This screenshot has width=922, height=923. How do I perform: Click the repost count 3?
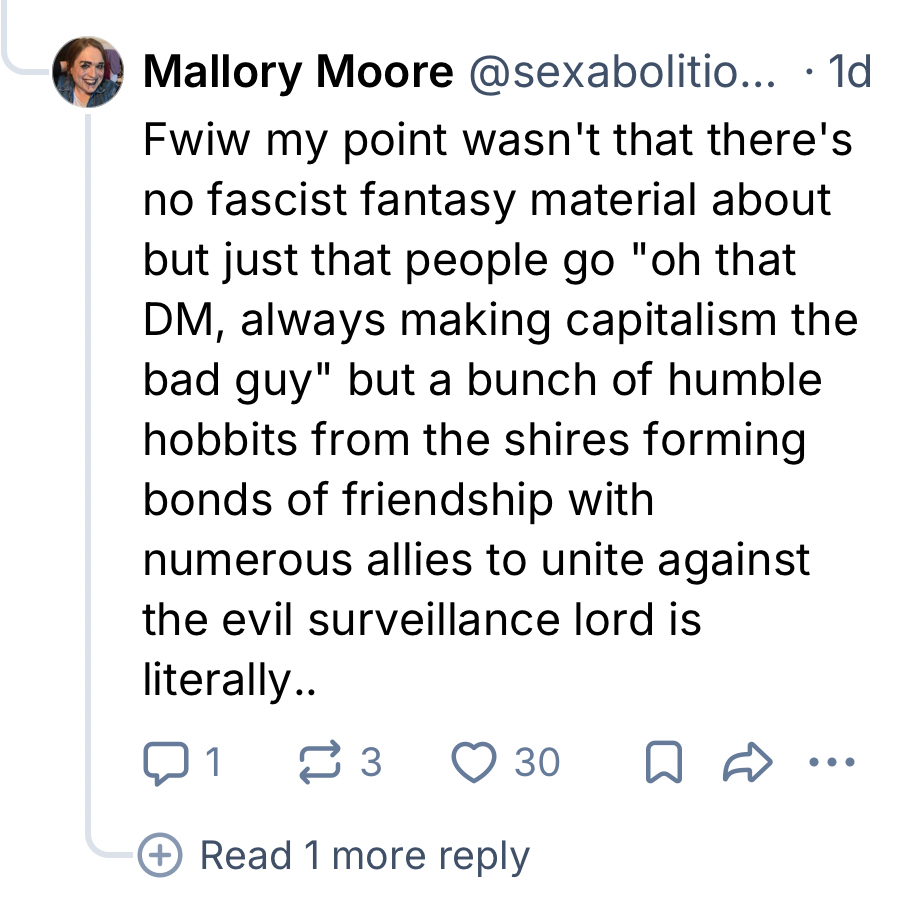point(370,763)
